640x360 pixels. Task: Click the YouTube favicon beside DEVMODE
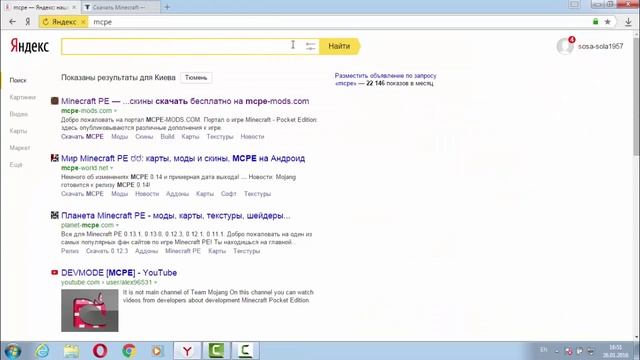tap(55, 272)
